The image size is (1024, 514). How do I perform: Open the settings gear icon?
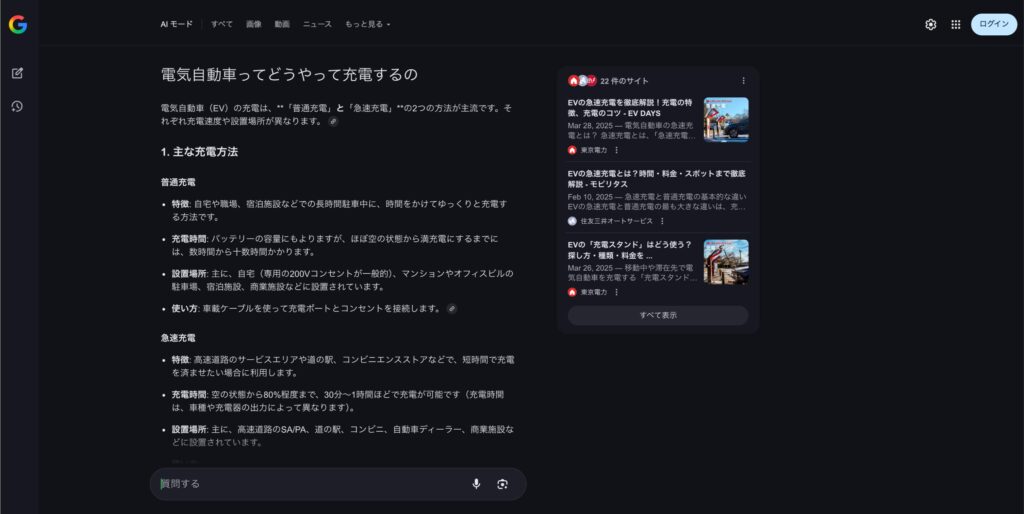pos(930,25)
